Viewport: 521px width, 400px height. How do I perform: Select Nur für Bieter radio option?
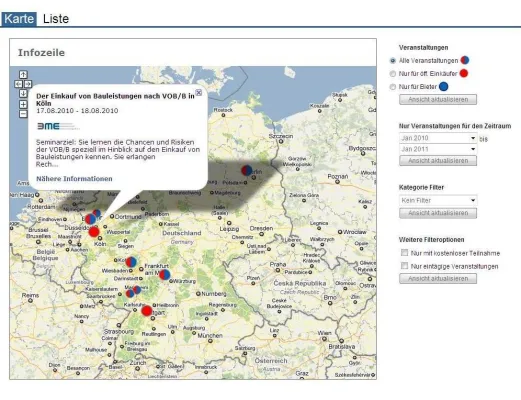coord(393,87)
